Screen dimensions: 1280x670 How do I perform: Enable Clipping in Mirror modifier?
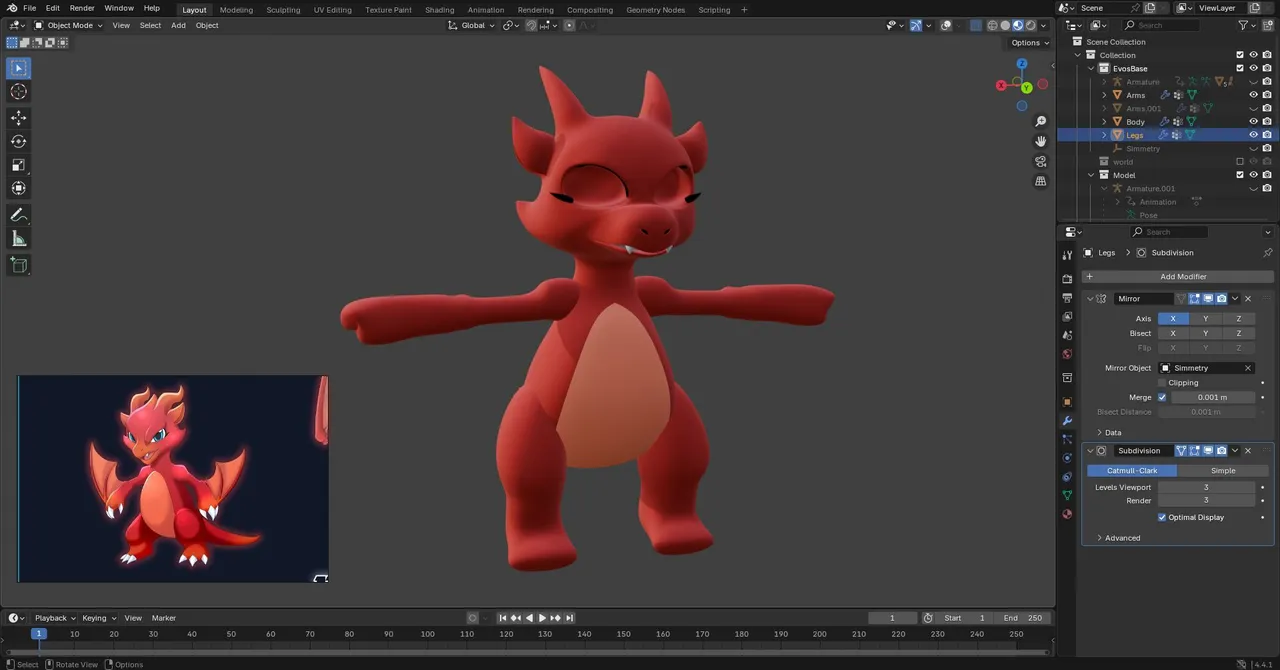tap(1162, 382)
